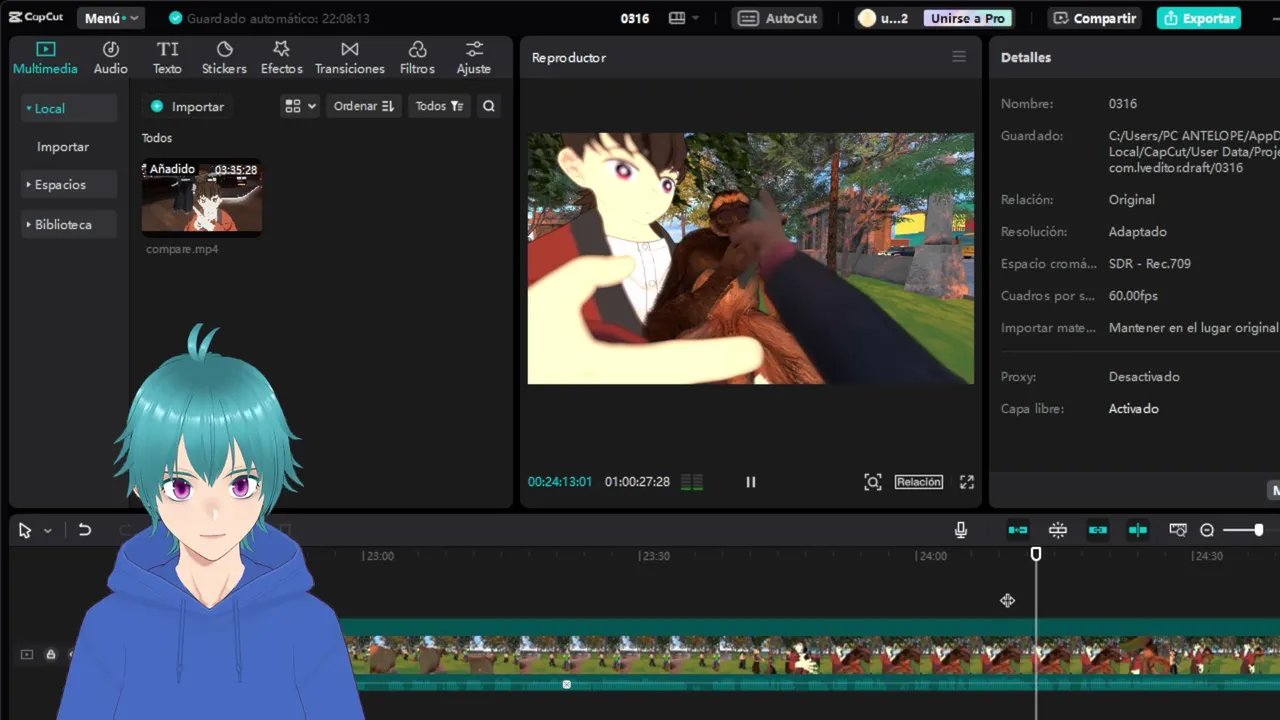Image resolution: width=1280 pixels, height=720 pixels.
Task: Toggle the track lock icon
Action: pos(50,654)
